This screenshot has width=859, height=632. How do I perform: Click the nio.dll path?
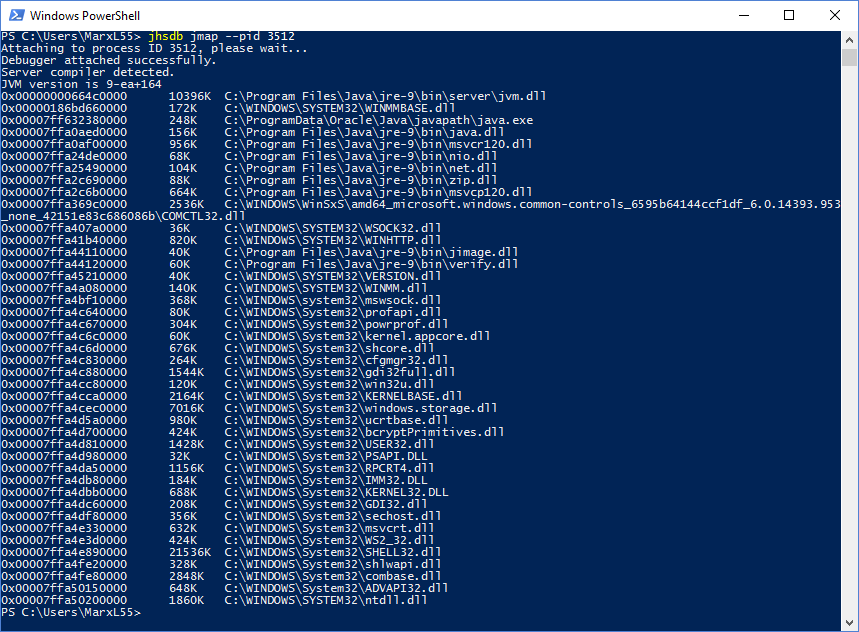(x=360, y=157)
